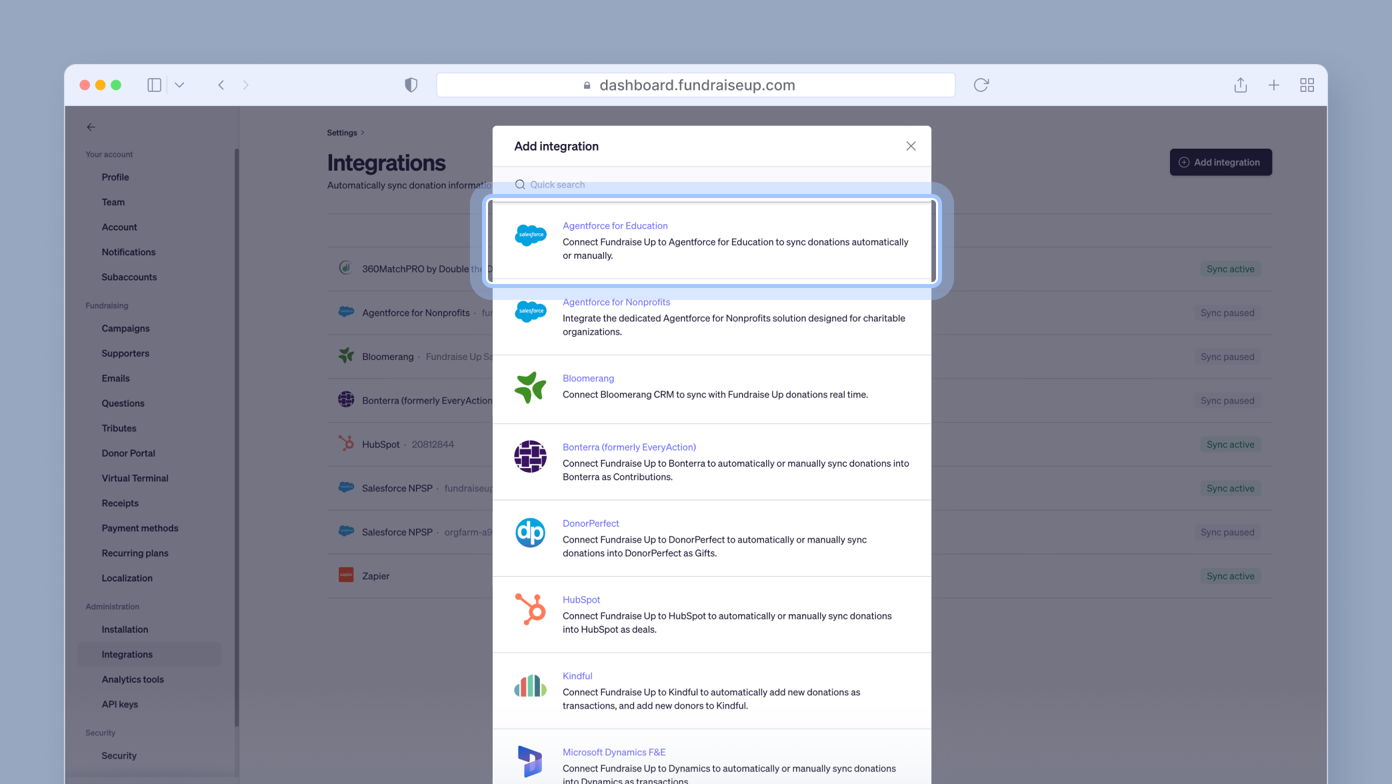
Task: Click the search magnifier icon in dialog
Action: coord(520,185)
